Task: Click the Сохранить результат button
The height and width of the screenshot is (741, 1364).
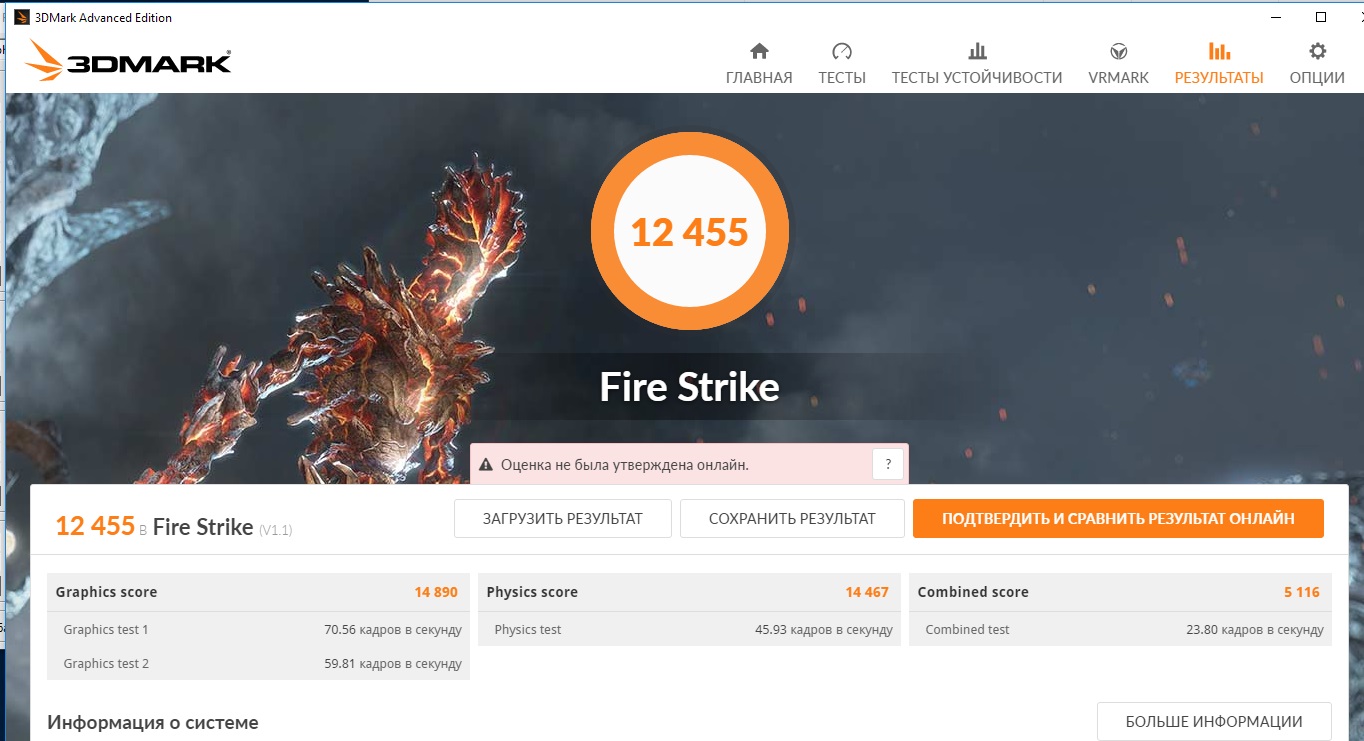Action: point(792,519)
